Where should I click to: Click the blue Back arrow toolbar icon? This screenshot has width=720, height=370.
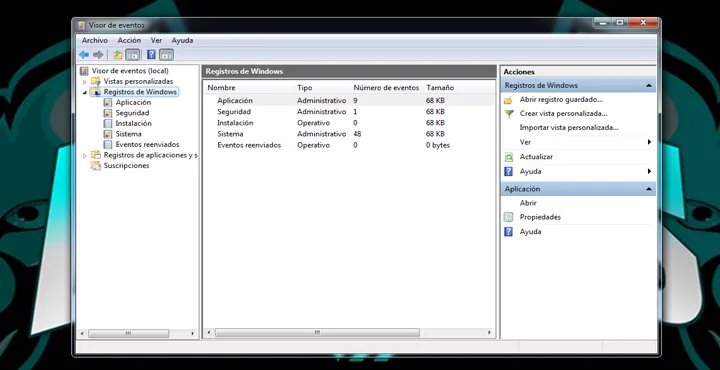click(84, 55)
